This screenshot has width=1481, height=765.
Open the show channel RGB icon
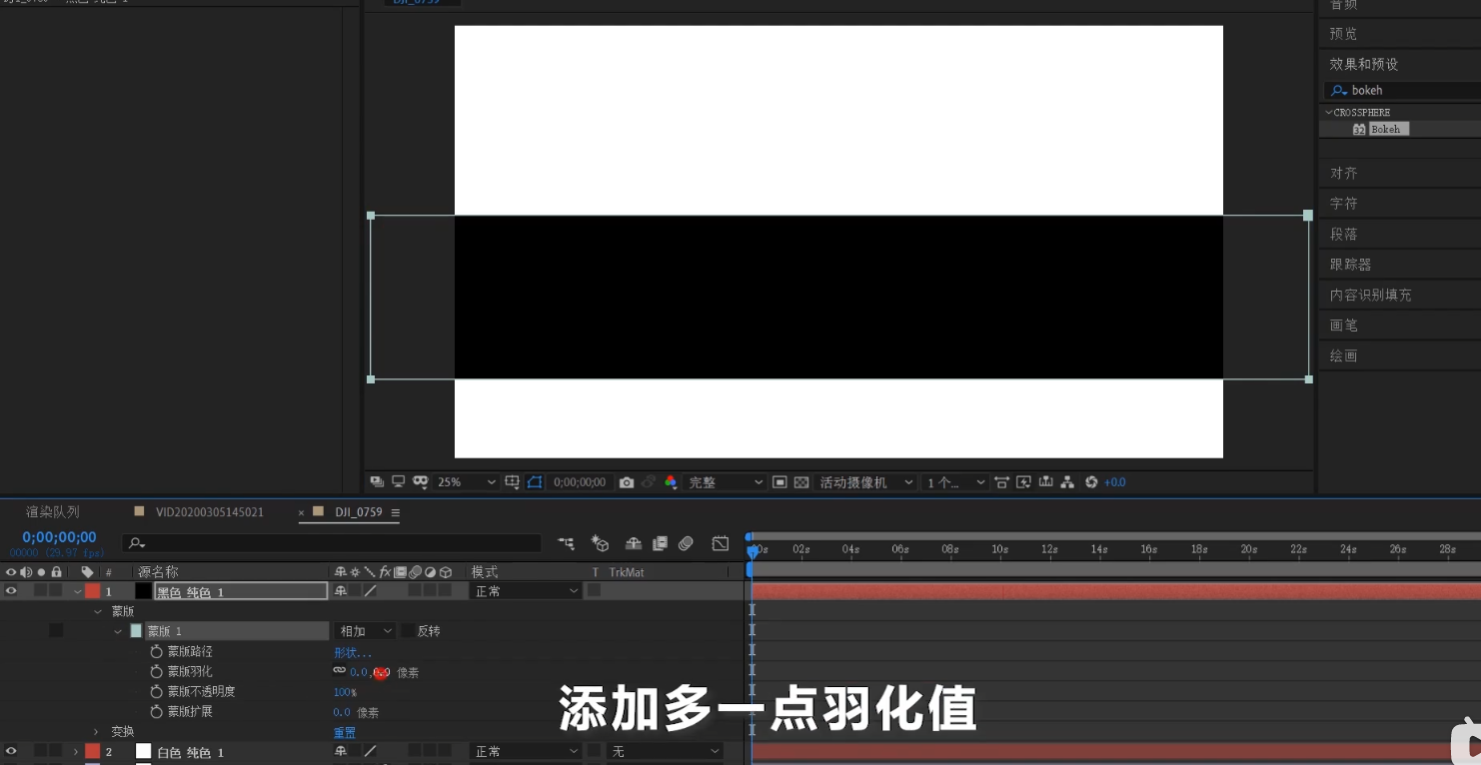(x=671, y=482)
